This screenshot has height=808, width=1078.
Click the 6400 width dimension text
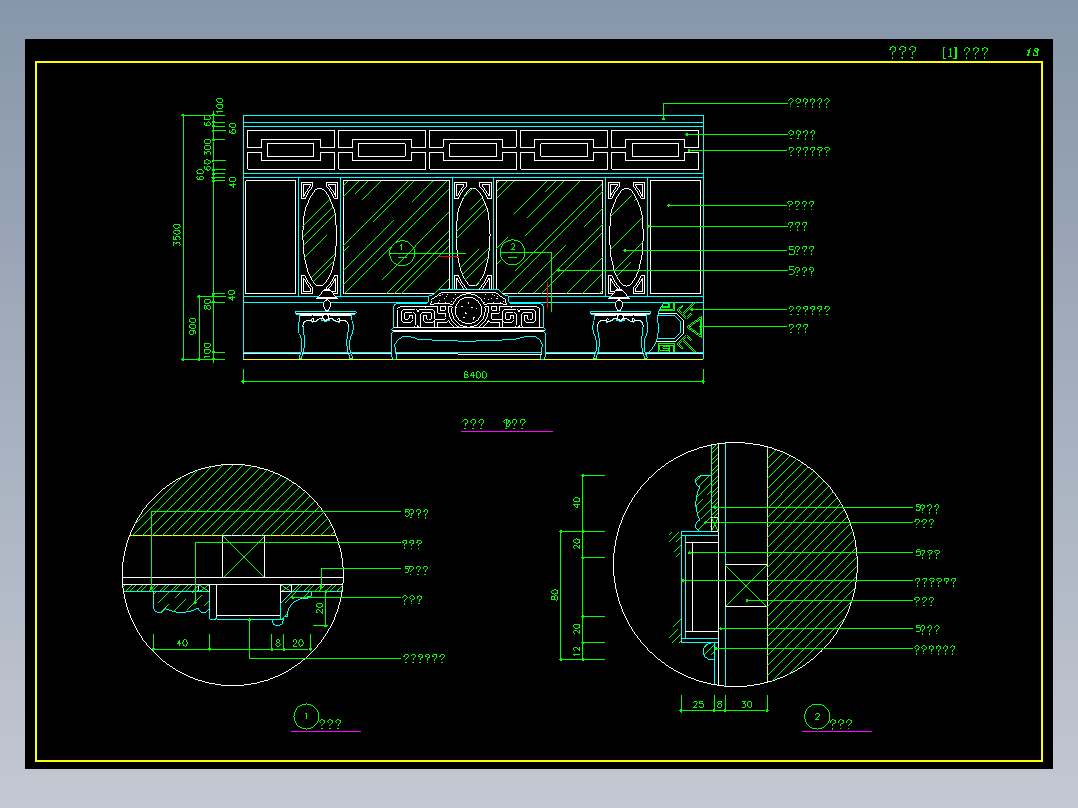coord(474,375)
